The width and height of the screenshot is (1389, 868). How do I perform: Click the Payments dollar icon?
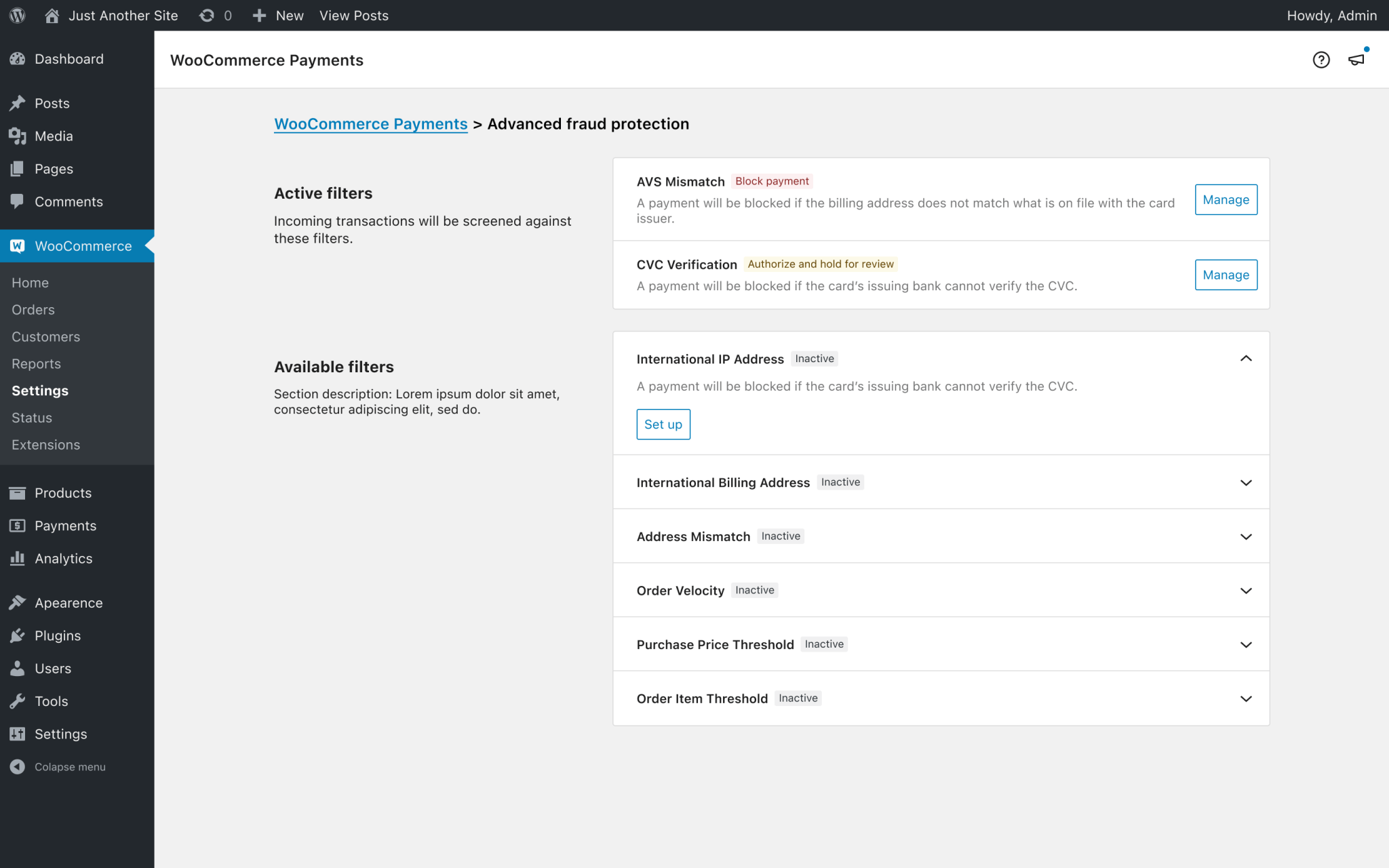18,526
